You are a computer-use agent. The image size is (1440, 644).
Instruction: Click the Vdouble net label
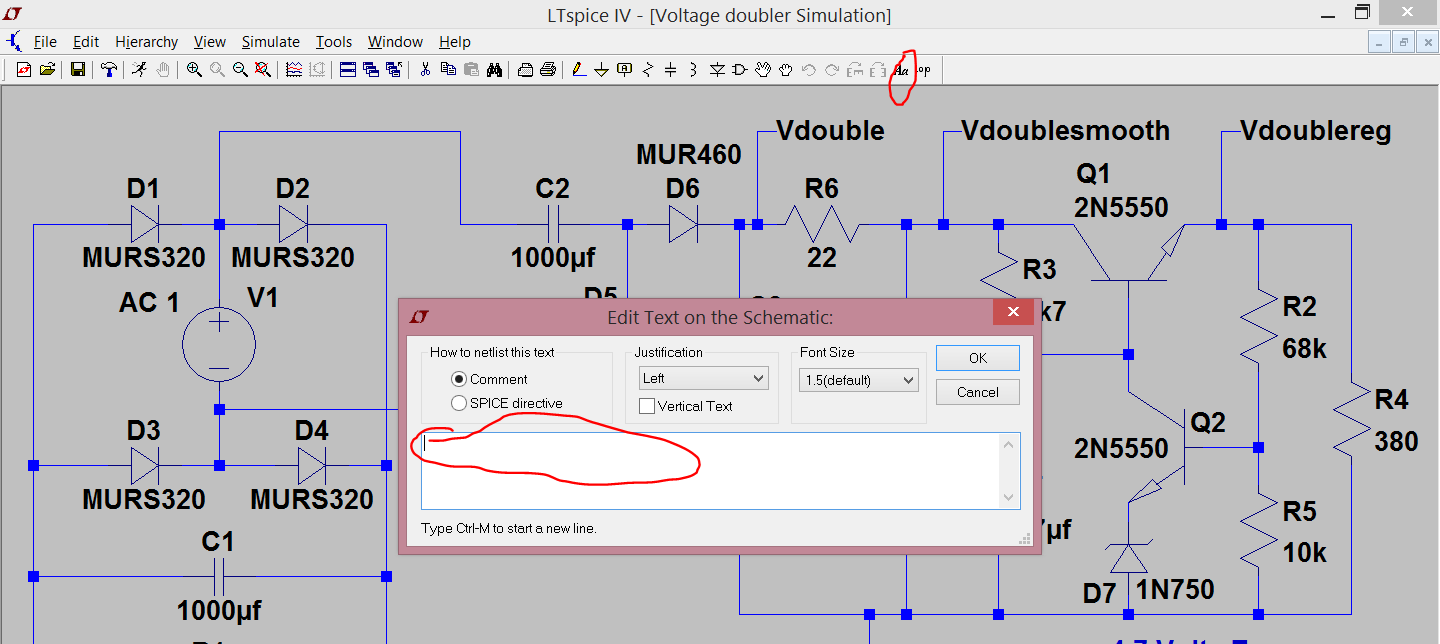tap(830, 131)
